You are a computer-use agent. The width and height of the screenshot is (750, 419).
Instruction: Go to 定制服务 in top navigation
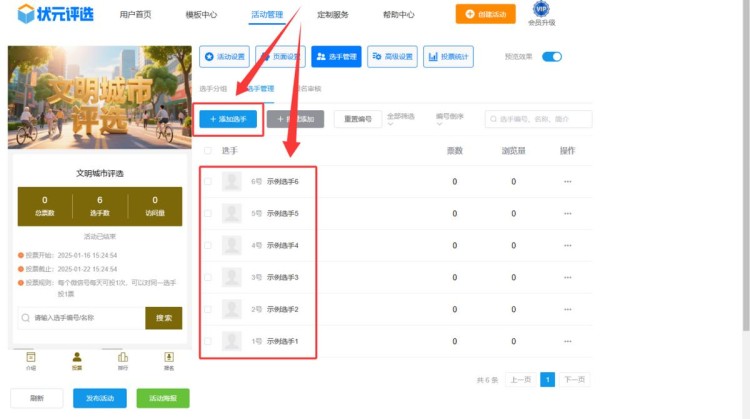(332, 15)
